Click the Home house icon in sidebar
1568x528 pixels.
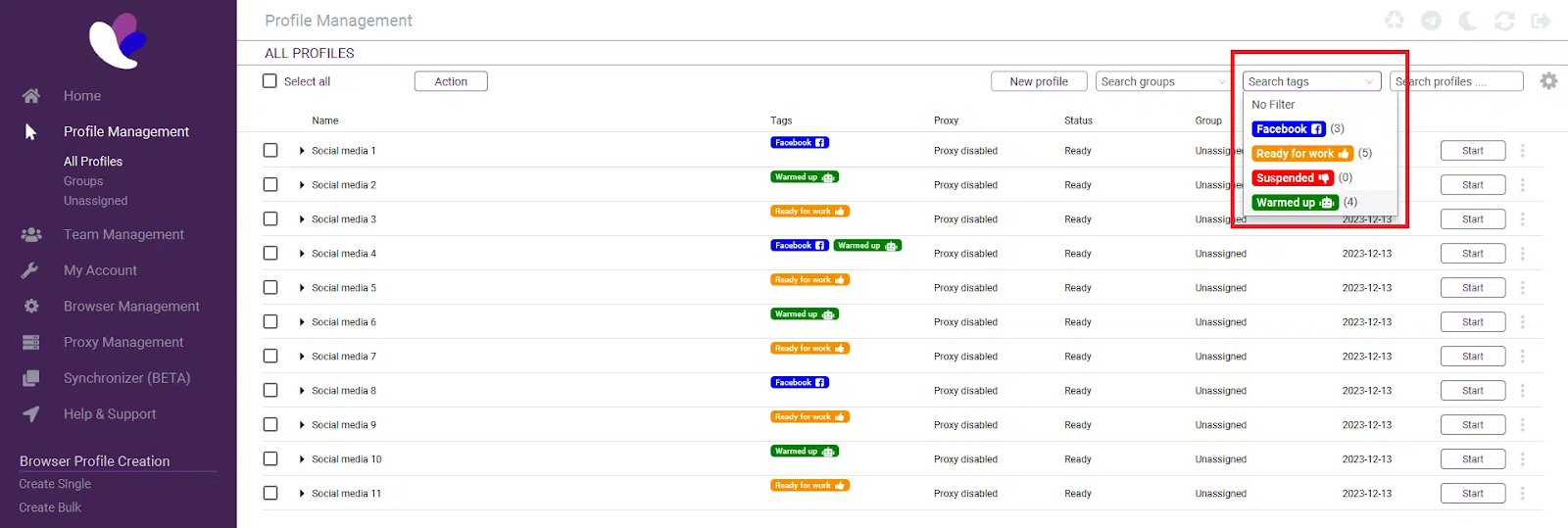(x=31, y=96)
